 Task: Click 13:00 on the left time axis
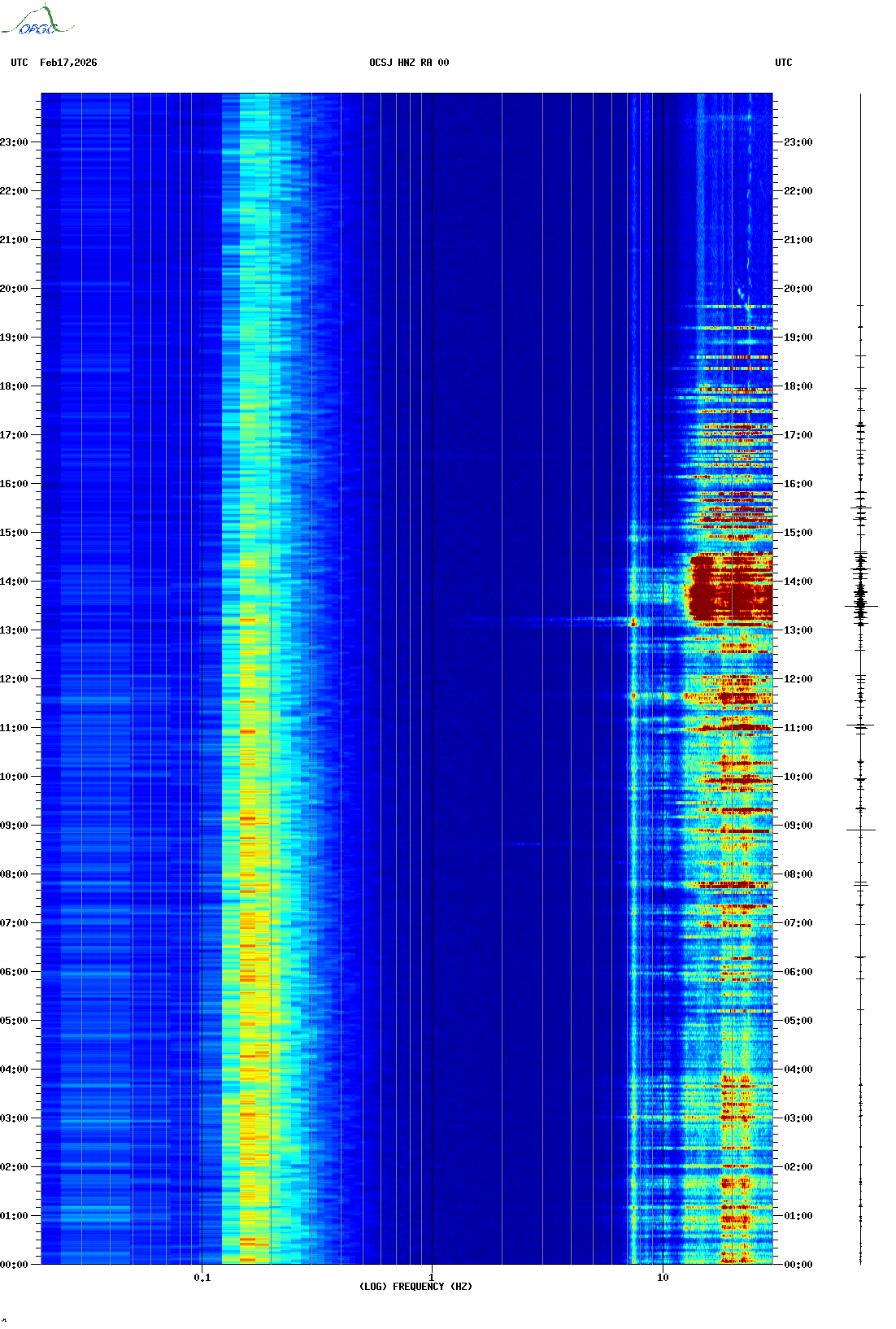point(14,630)
